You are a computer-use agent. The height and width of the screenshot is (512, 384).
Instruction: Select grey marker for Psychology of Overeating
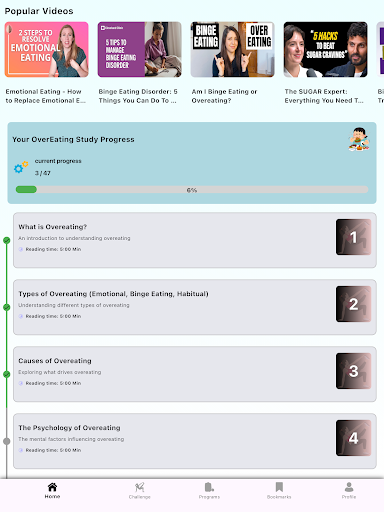click(7, 441)
